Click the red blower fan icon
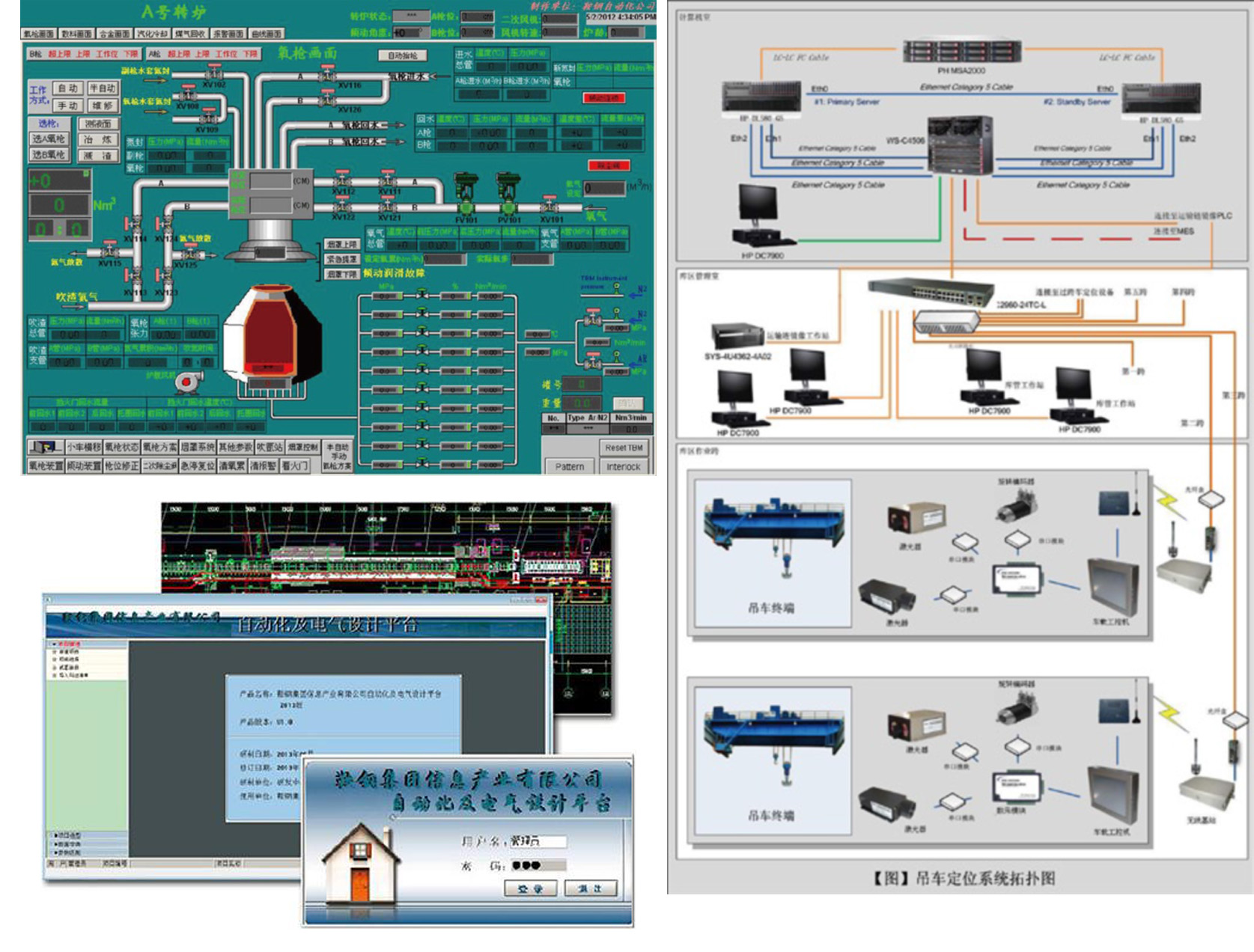 pyautogui.click(x=186, y=382)
